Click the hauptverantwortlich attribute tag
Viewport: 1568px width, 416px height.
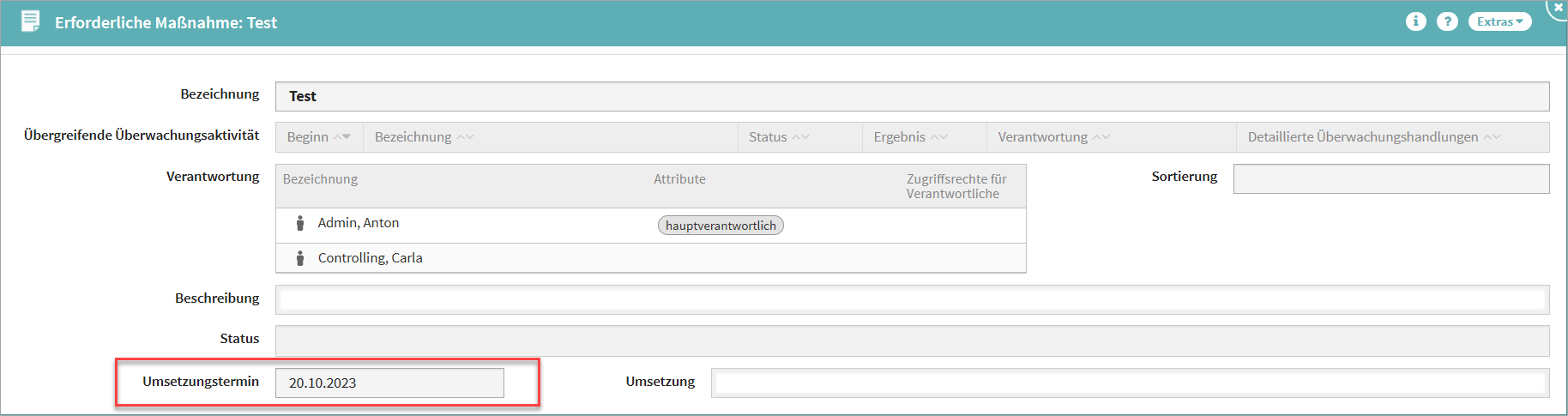click(721, 226)
